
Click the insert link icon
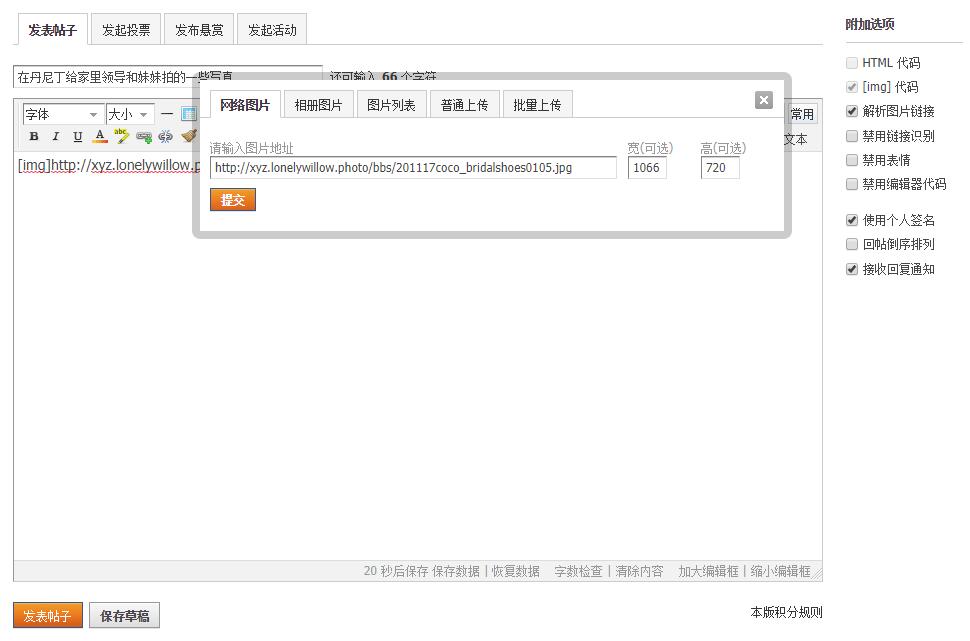pos(144,137)
